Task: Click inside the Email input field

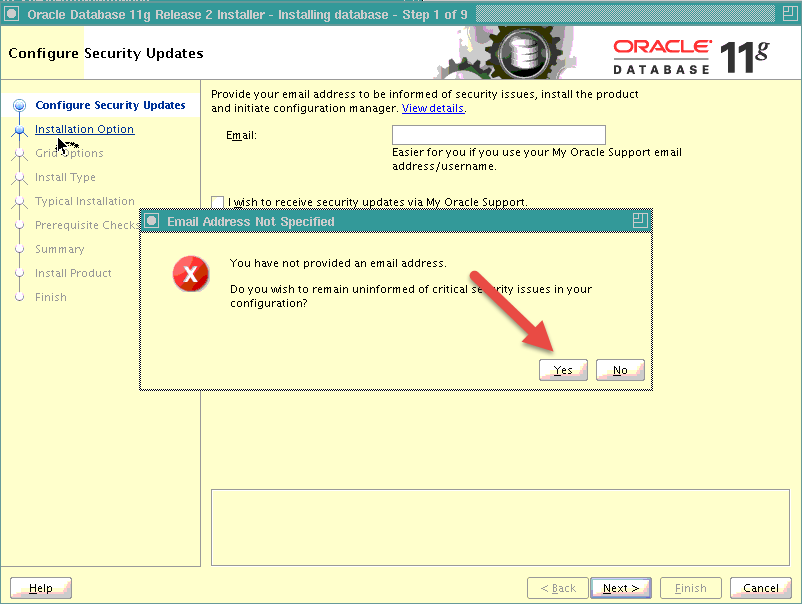Action: click(498, 134)
